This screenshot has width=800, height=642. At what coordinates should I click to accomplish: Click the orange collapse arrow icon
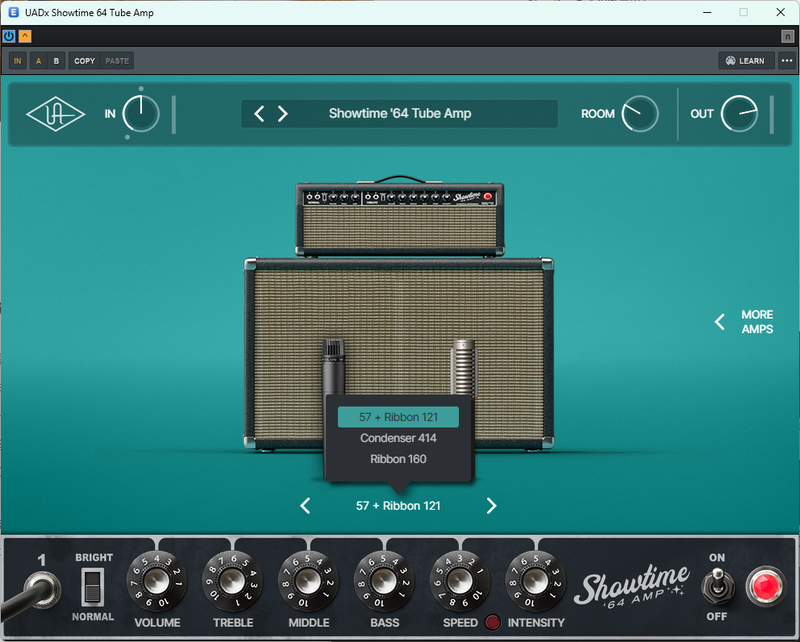pos(24,36)
